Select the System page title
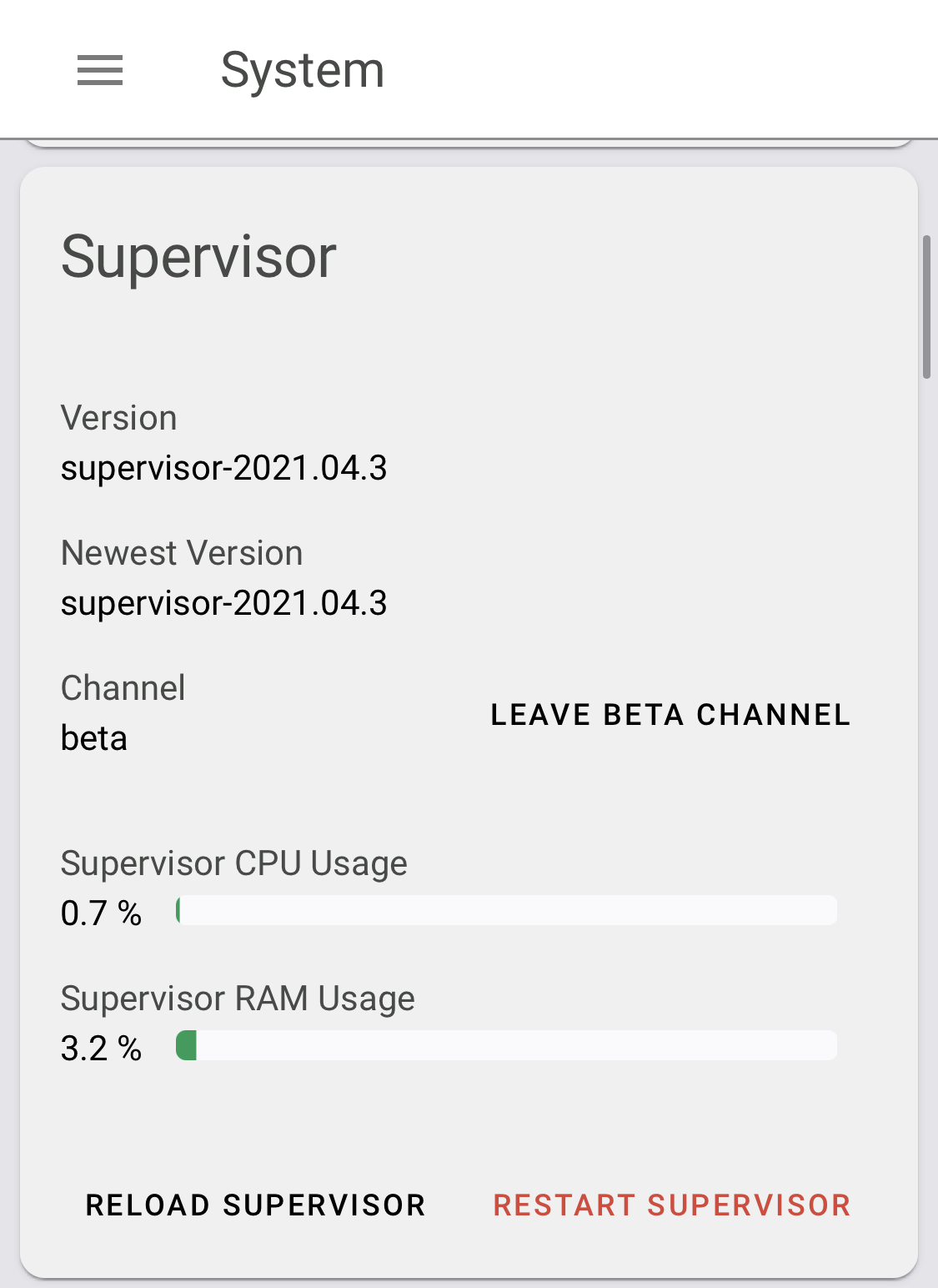Screen dimensions: 938x1288 (302, 69)
